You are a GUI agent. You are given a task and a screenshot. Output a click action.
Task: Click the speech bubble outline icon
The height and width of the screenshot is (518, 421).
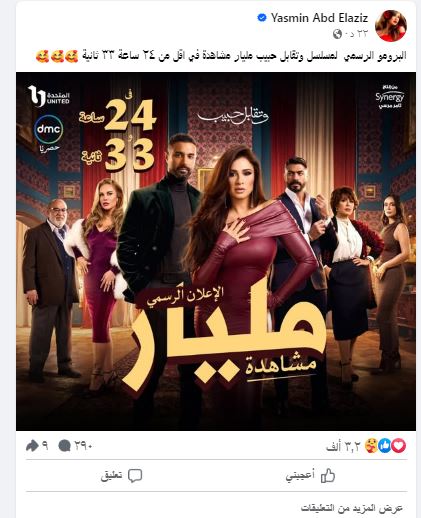click(x=135, y=476)
